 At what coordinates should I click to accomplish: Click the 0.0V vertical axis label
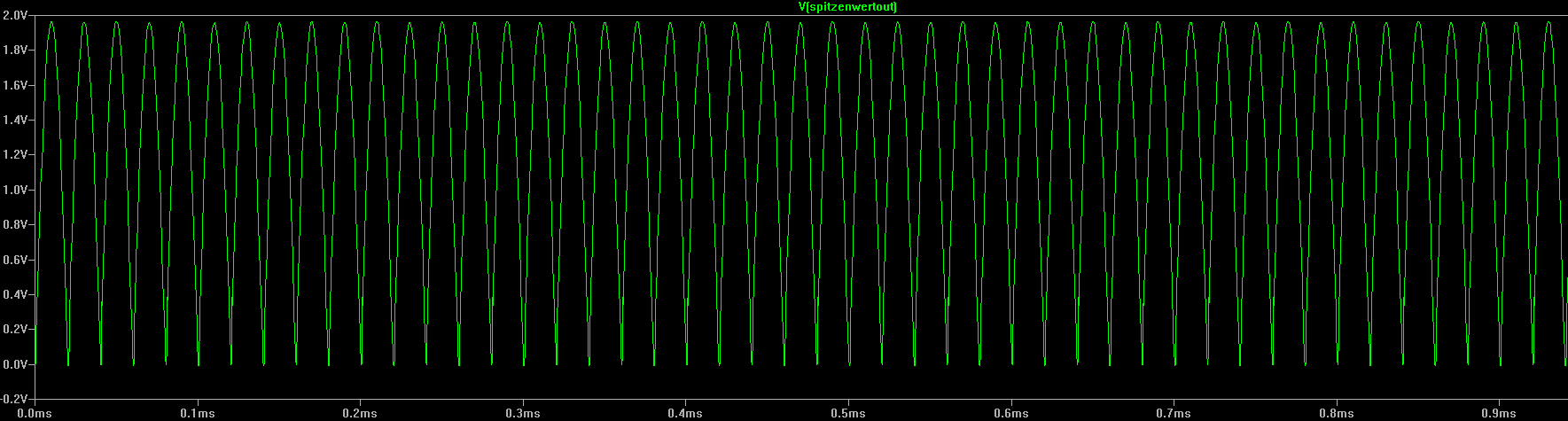14,364
